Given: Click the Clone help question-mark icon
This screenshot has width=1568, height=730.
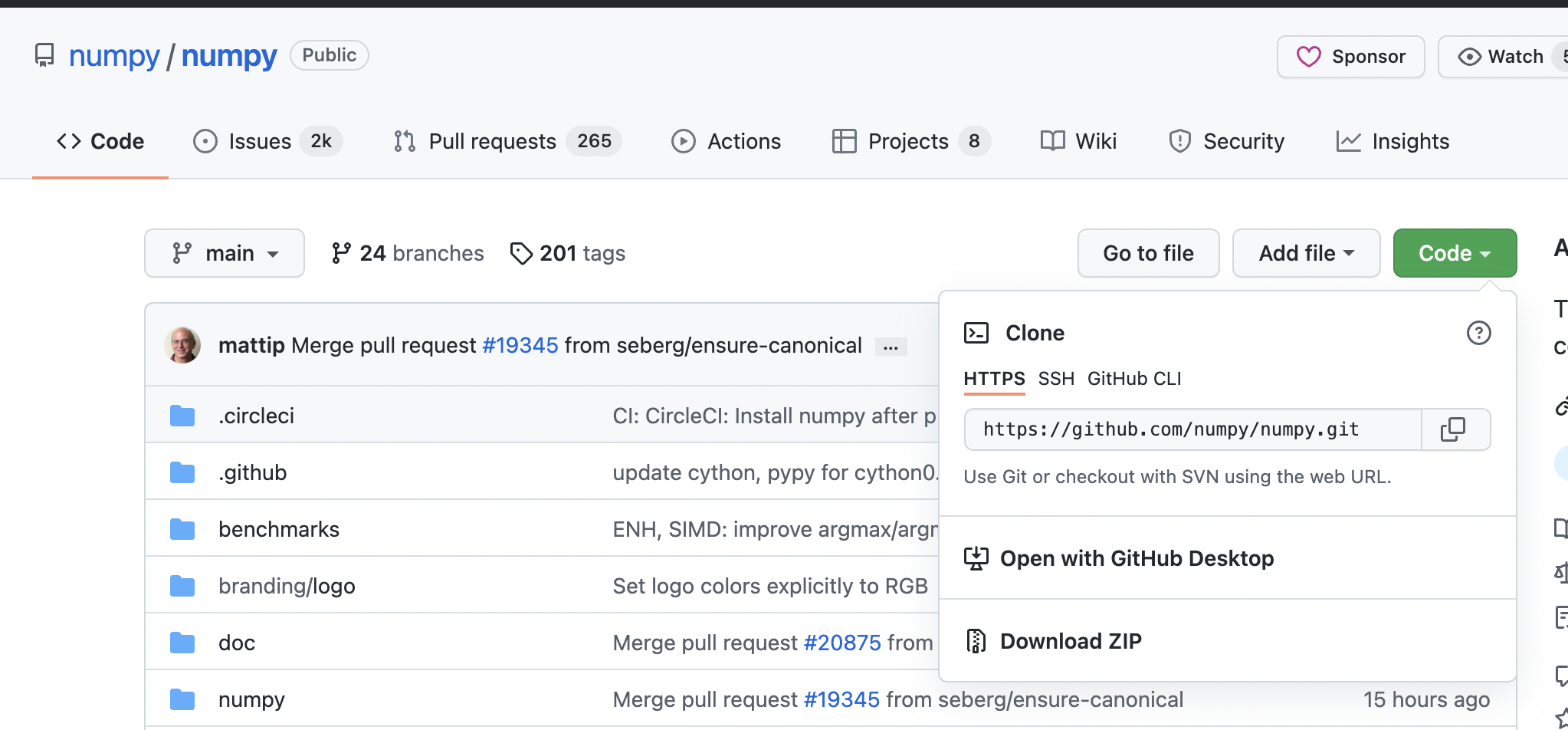Looking at the screenshot, I should click(1478, 333).
